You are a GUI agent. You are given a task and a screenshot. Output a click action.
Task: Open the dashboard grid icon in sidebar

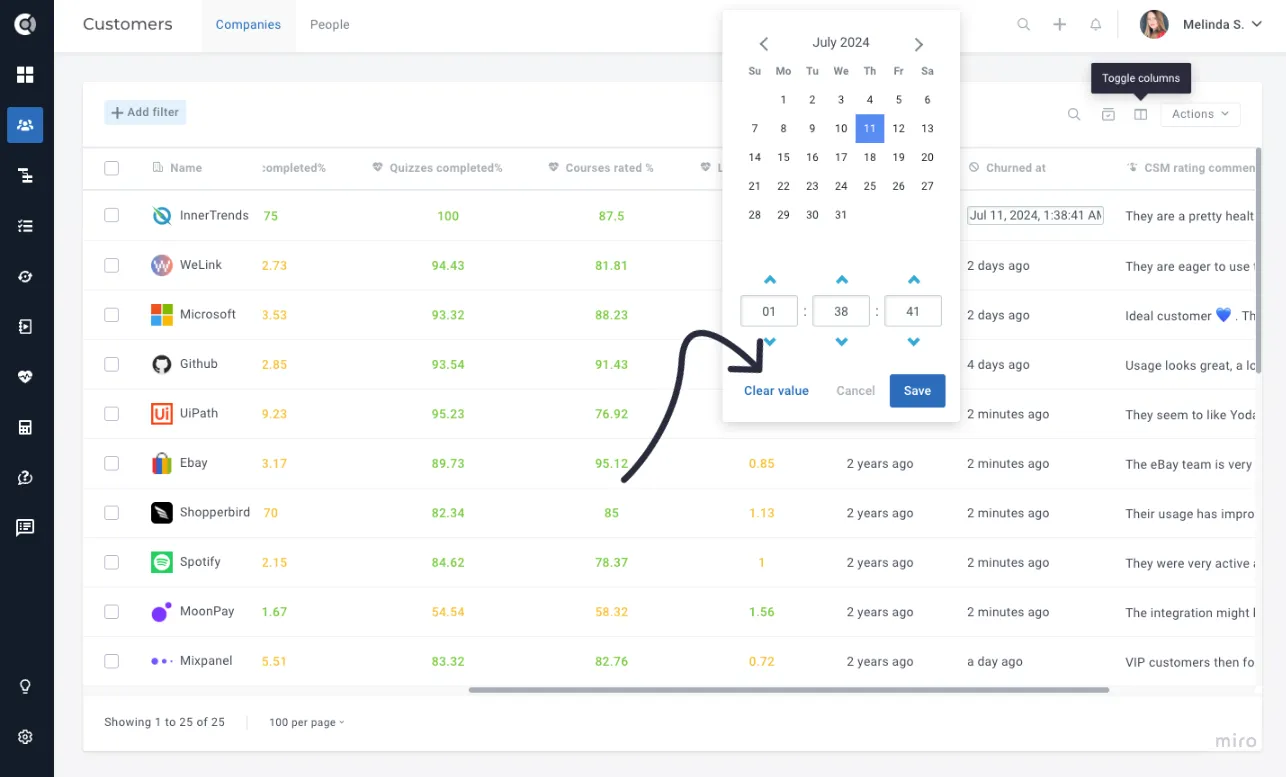pyautogui.click(x=25, y=75)
